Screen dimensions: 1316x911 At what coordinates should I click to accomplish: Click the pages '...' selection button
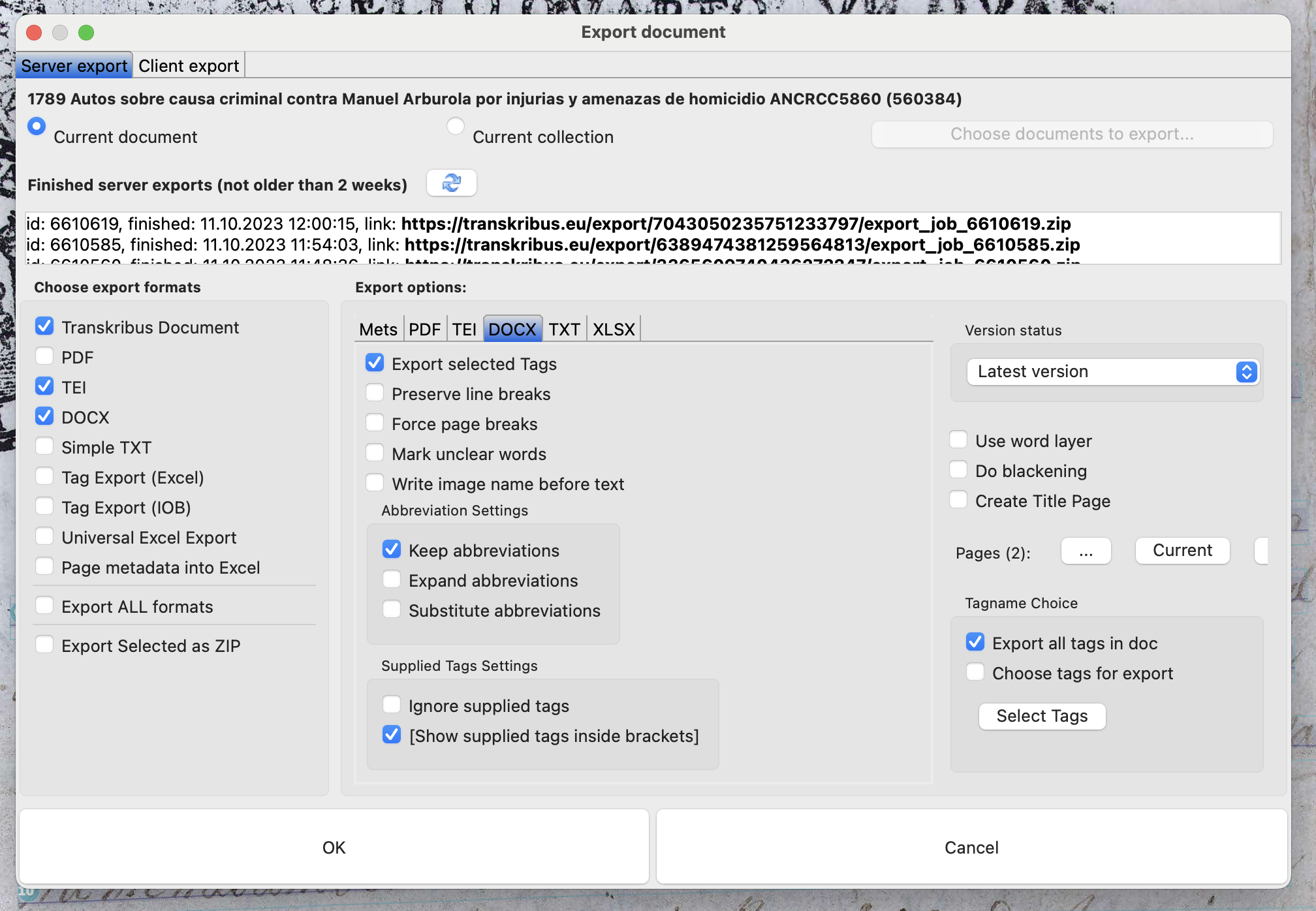click(1086, 551)
